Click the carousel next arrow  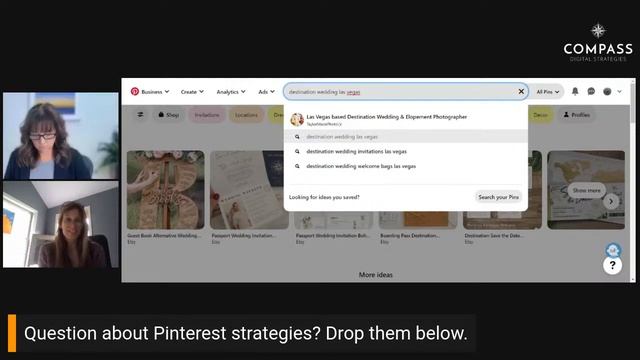click(x=611, y=201)
